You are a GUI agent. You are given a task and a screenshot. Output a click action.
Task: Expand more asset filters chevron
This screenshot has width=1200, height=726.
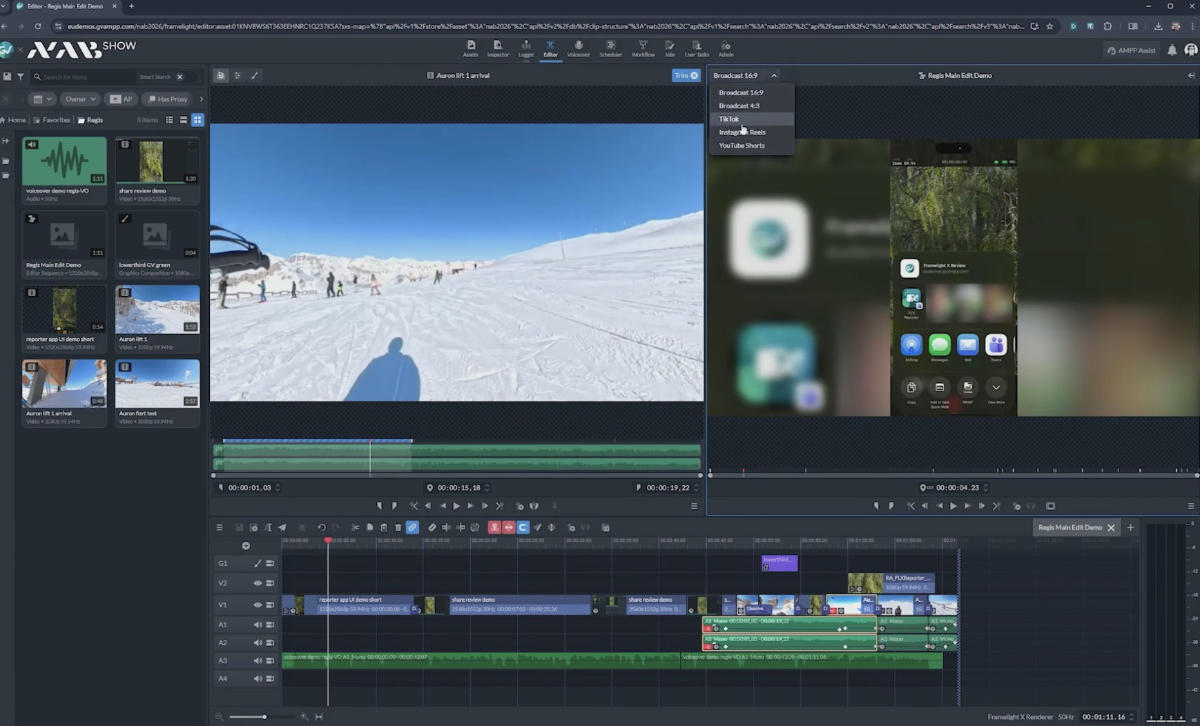tap(201, 99)
